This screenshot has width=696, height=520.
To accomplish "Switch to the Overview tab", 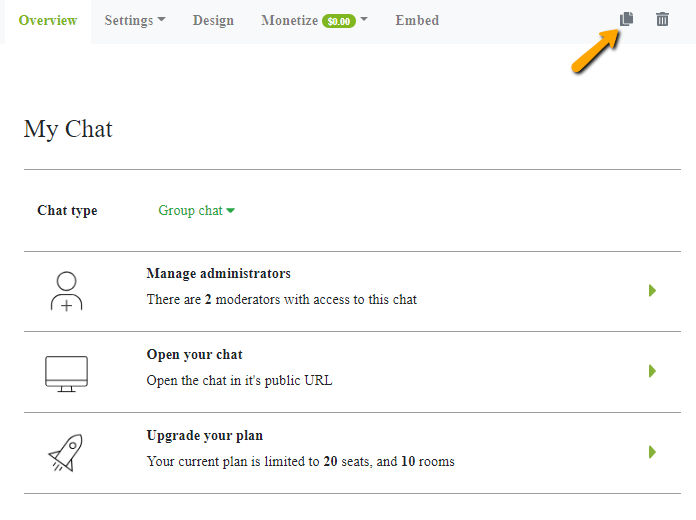I will click(47, 21).
